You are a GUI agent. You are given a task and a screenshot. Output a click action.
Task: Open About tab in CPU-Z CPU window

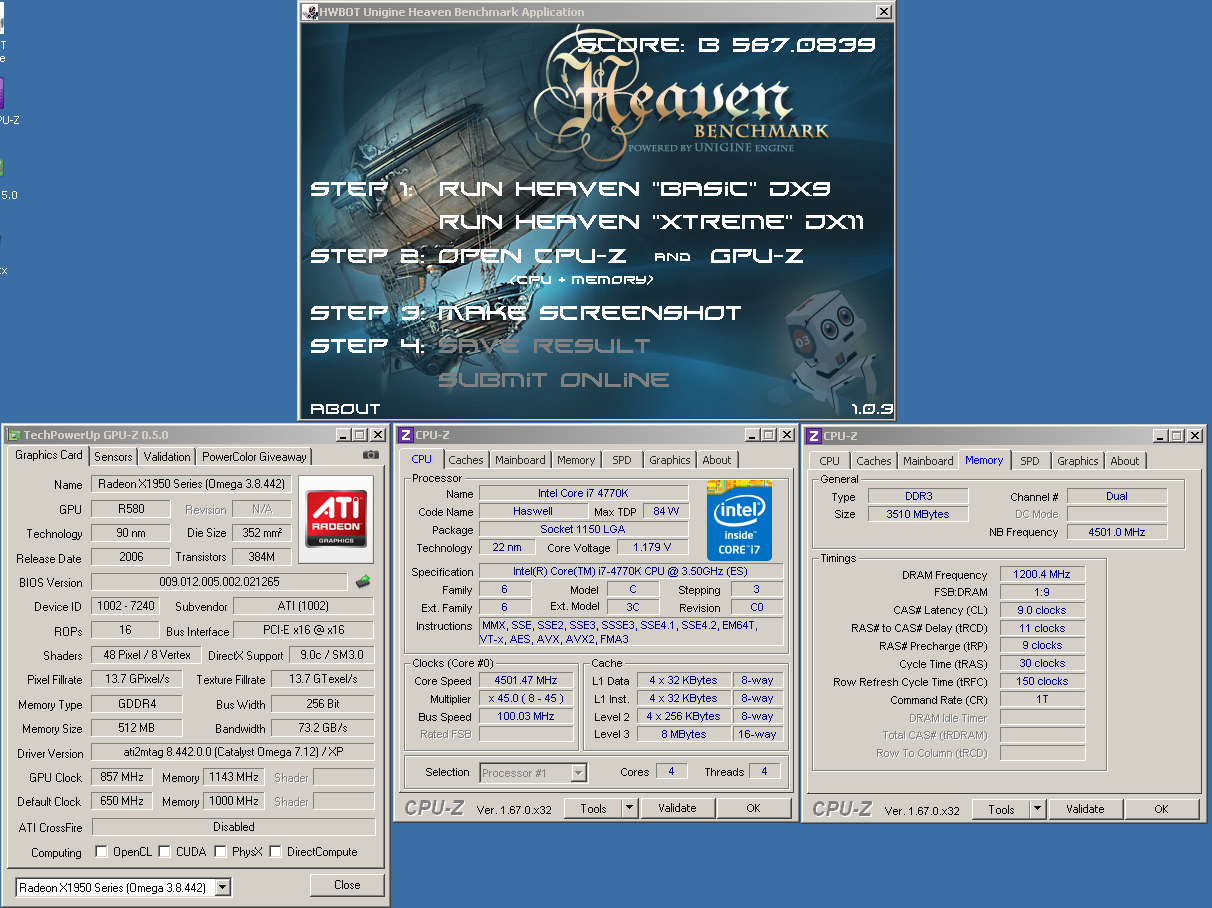point(716,460)
